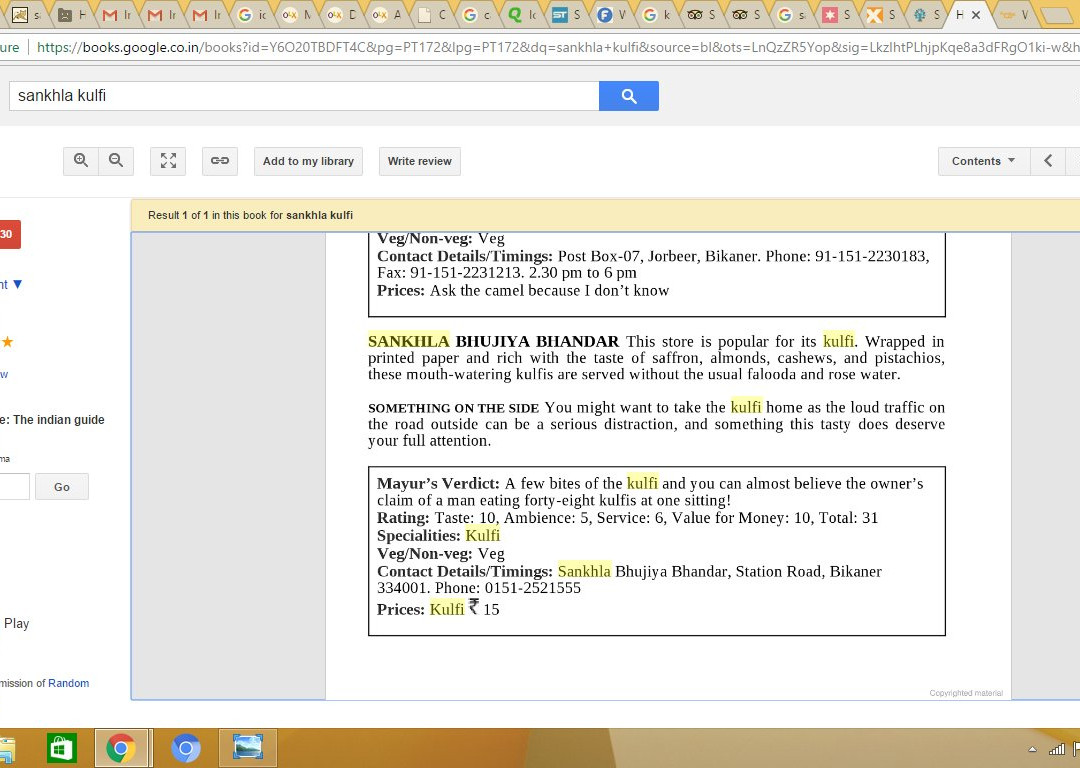Viewport: 1080px width, 768px height.
Task: Zoom out of the book page
Action: [116, 160]
